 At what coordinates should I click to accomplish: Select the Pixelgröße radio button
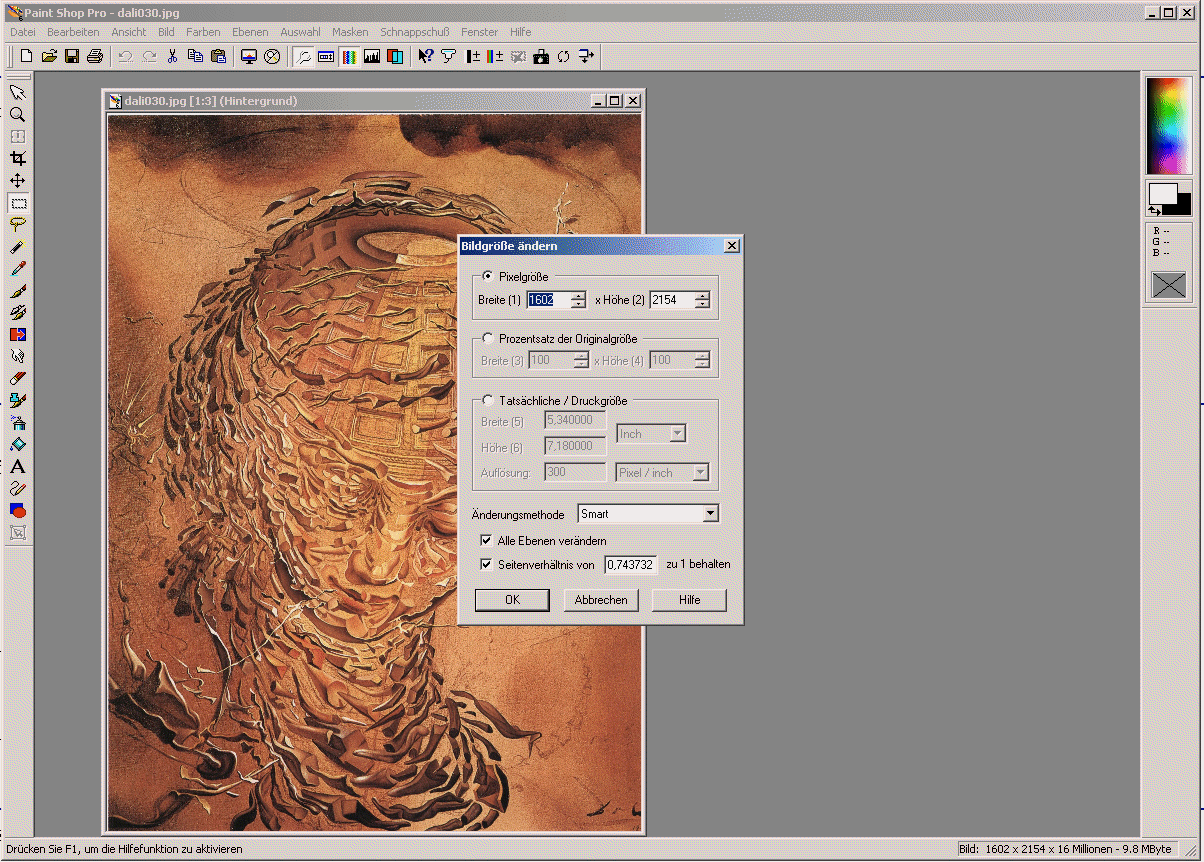pos(488,276)
